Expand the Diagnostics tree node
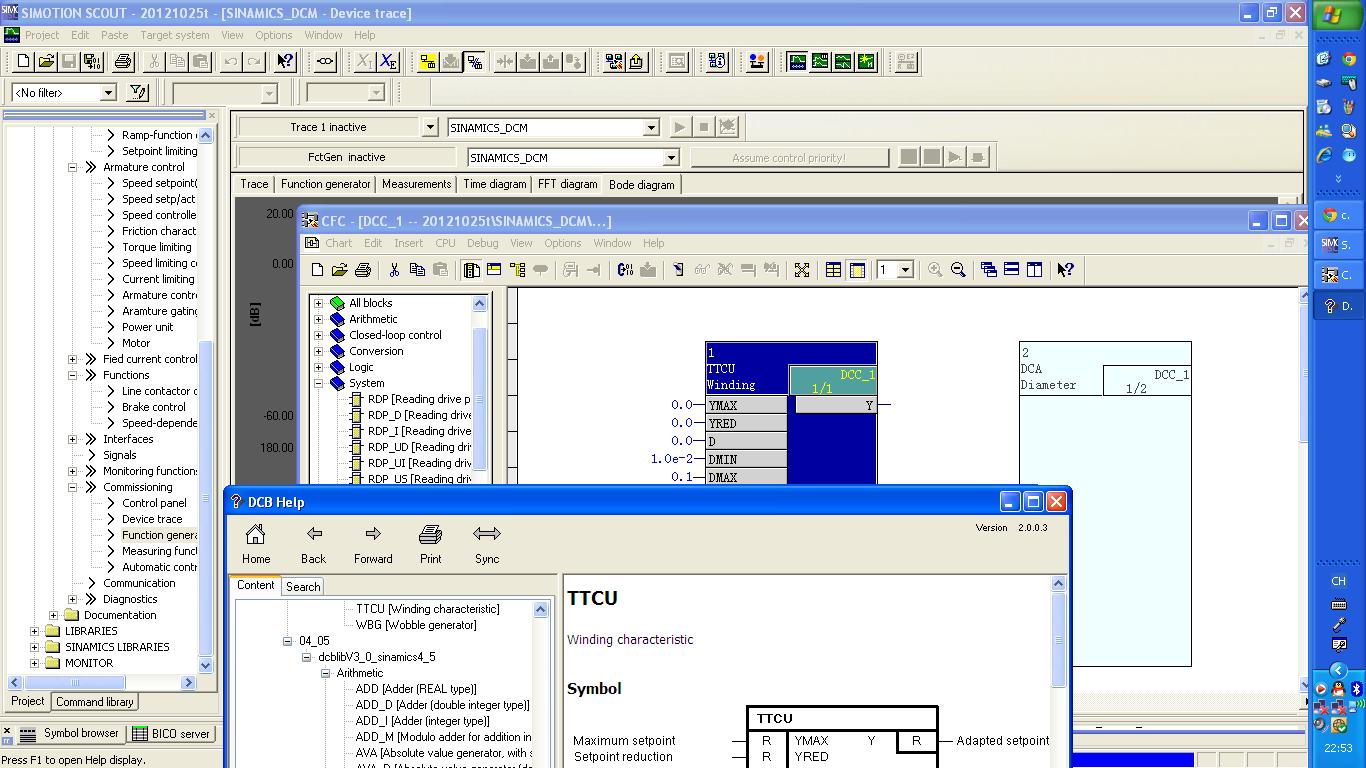The image size is (1366, 768). coord(73,599)
